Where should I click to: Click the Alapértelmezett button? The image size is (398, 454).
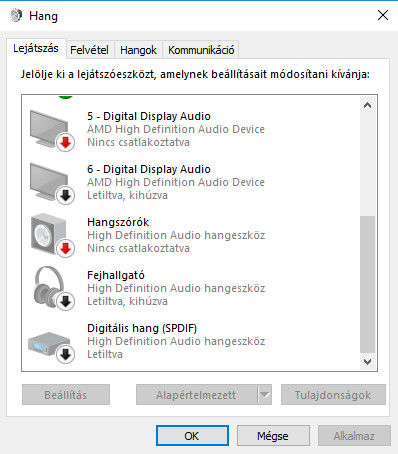[196, 395]
